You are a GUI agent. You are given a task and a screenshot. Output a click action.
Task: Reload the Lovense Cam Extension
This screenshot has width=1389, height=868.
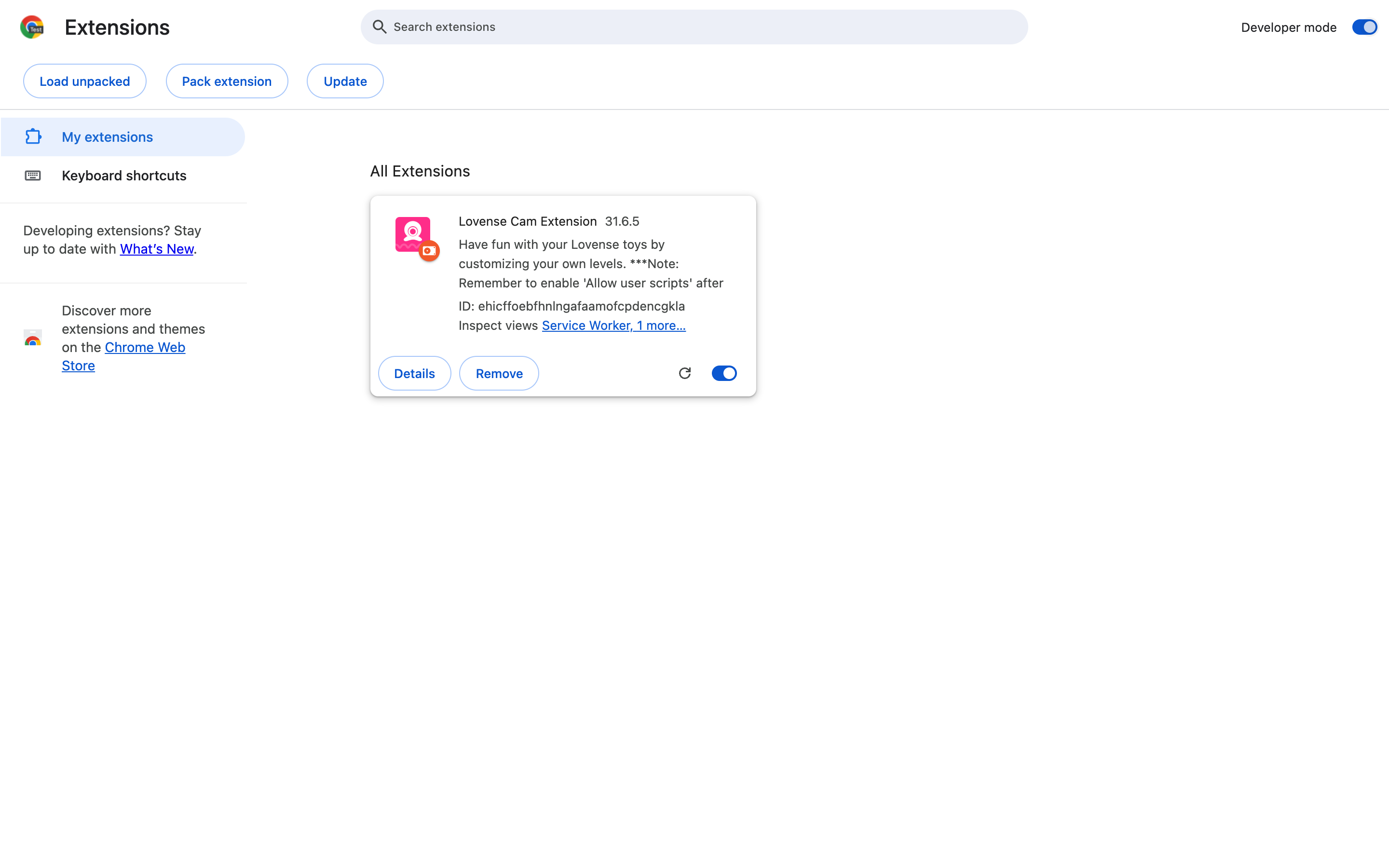point(685,373)
